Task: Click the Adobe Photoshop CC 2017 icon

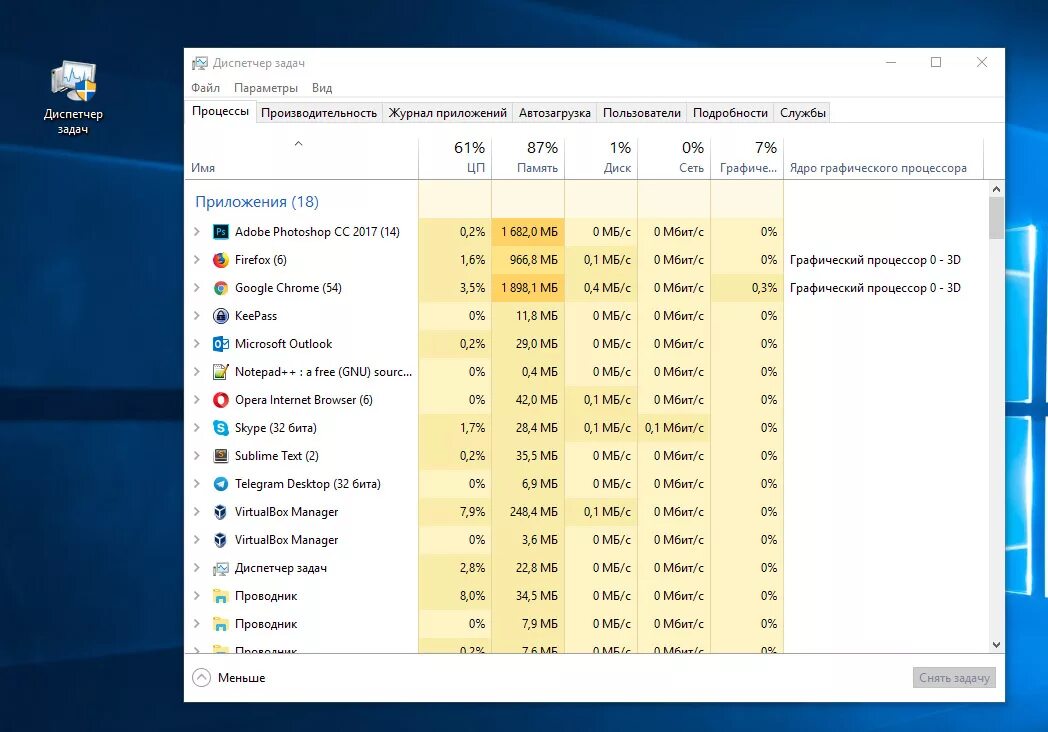Action: click(x=221, y=232)
